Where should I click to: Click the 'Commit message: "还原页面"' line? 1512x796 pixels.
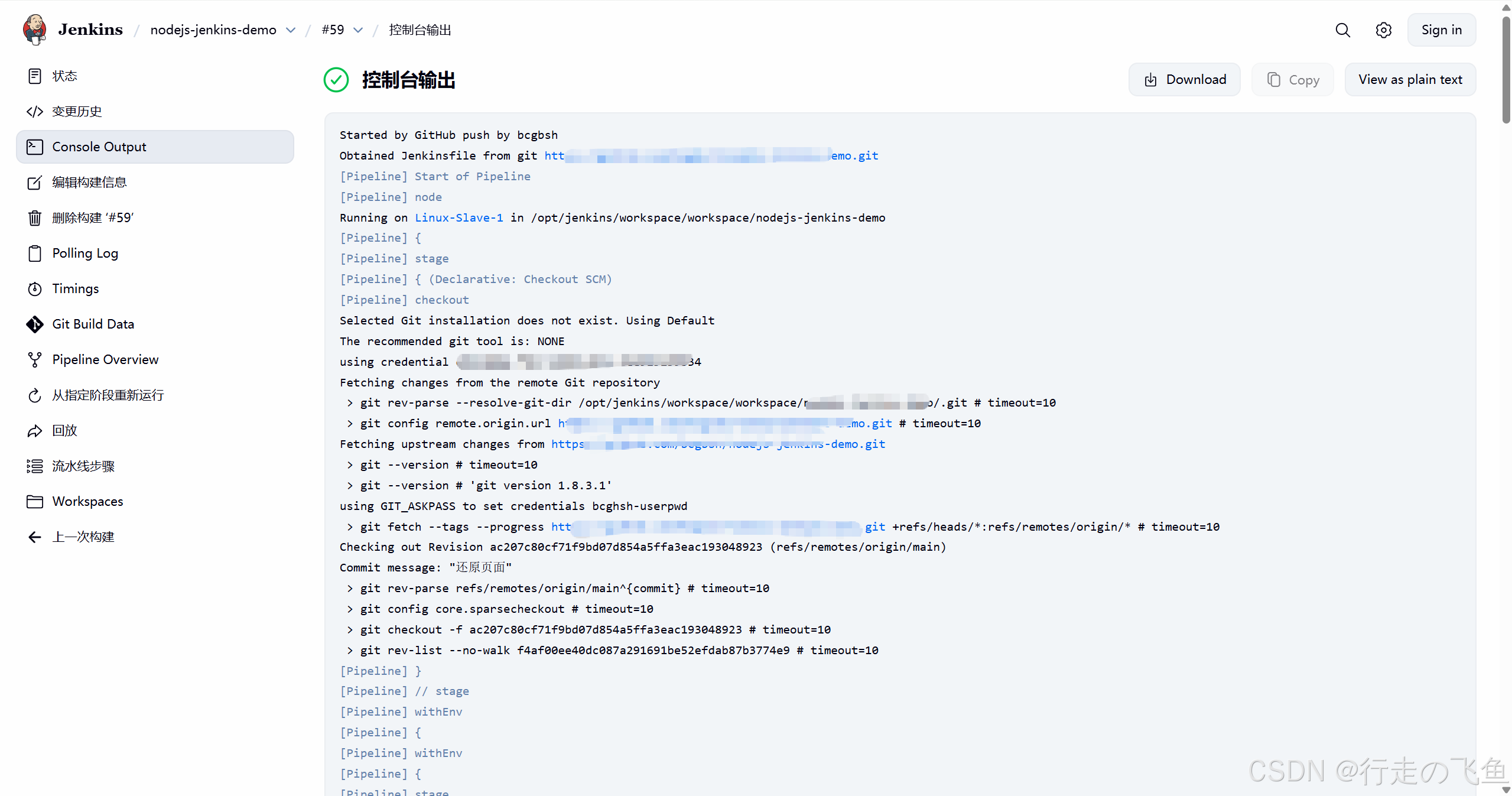425,568
